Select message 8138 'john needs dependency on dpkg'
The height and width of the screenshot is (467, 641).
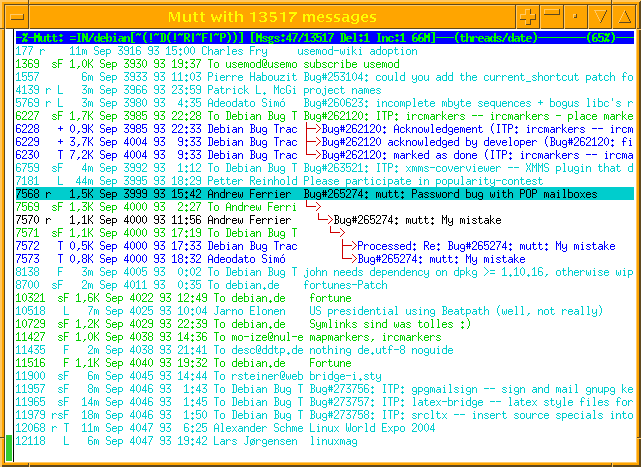pos(325,272)
